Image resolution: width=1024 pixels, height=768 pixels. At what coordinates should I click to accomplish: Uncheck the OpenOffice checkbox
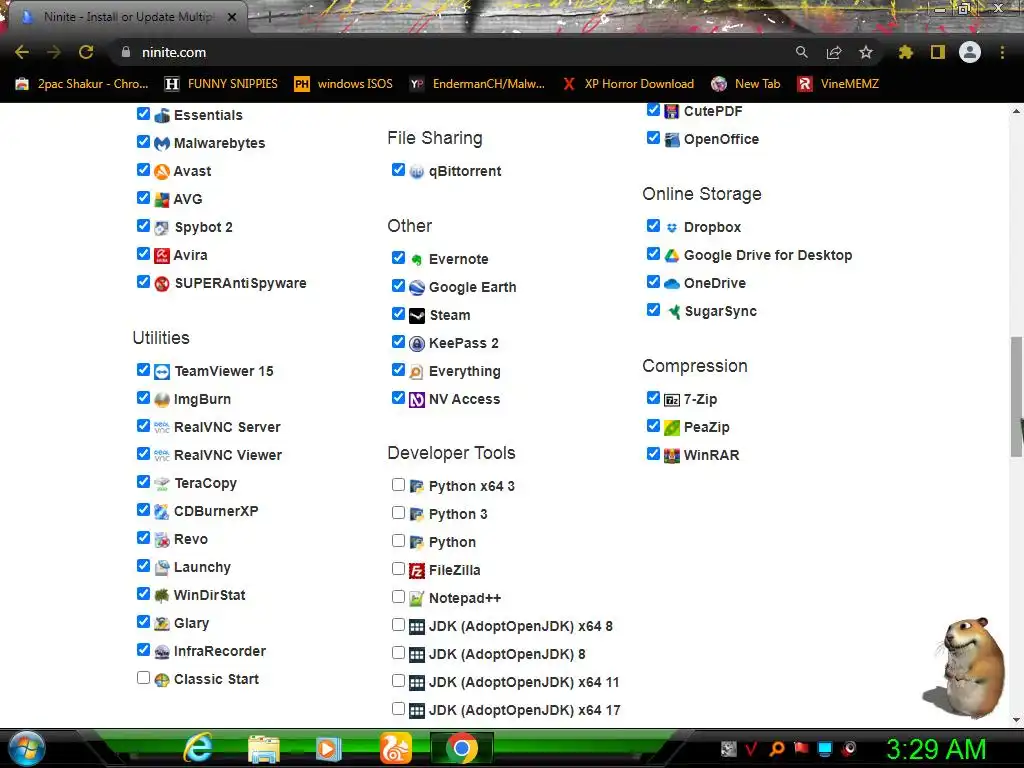tap(653, 137)
